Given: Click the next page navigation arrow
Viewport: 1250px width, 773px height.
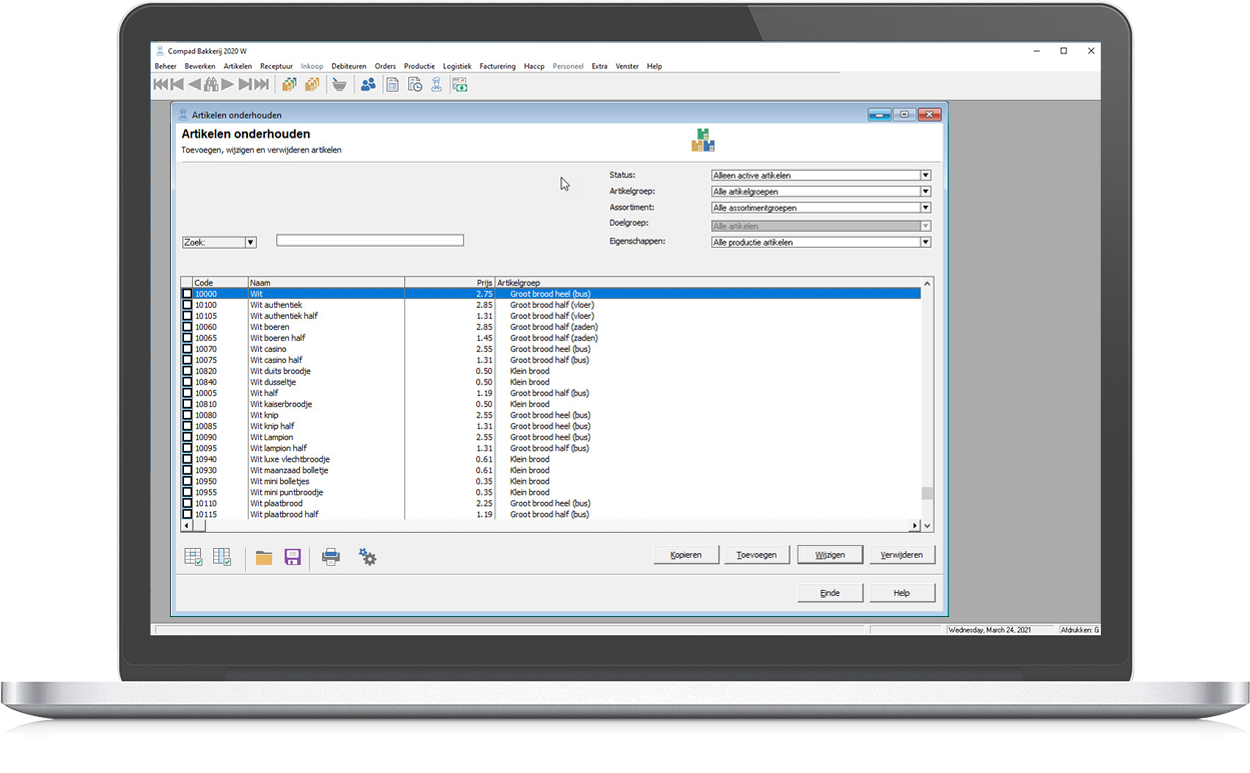Looking at the screenshot, I should tap(245, 85).
